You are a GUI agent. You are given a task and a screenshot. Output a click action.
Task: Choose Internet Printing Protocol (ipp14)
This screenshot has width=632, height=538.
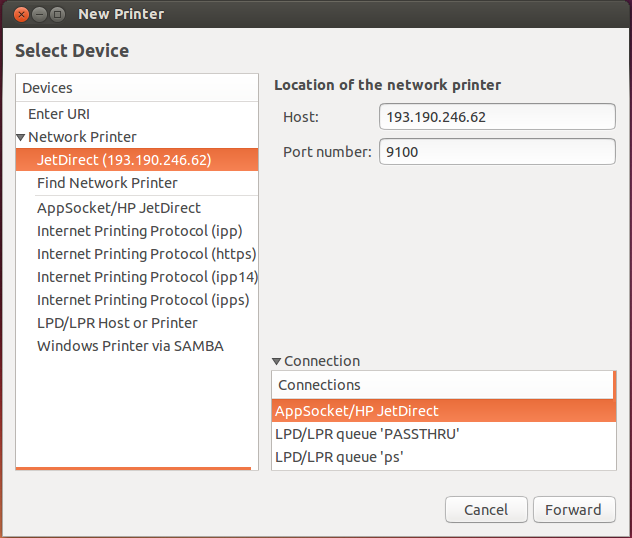(146, 277)
